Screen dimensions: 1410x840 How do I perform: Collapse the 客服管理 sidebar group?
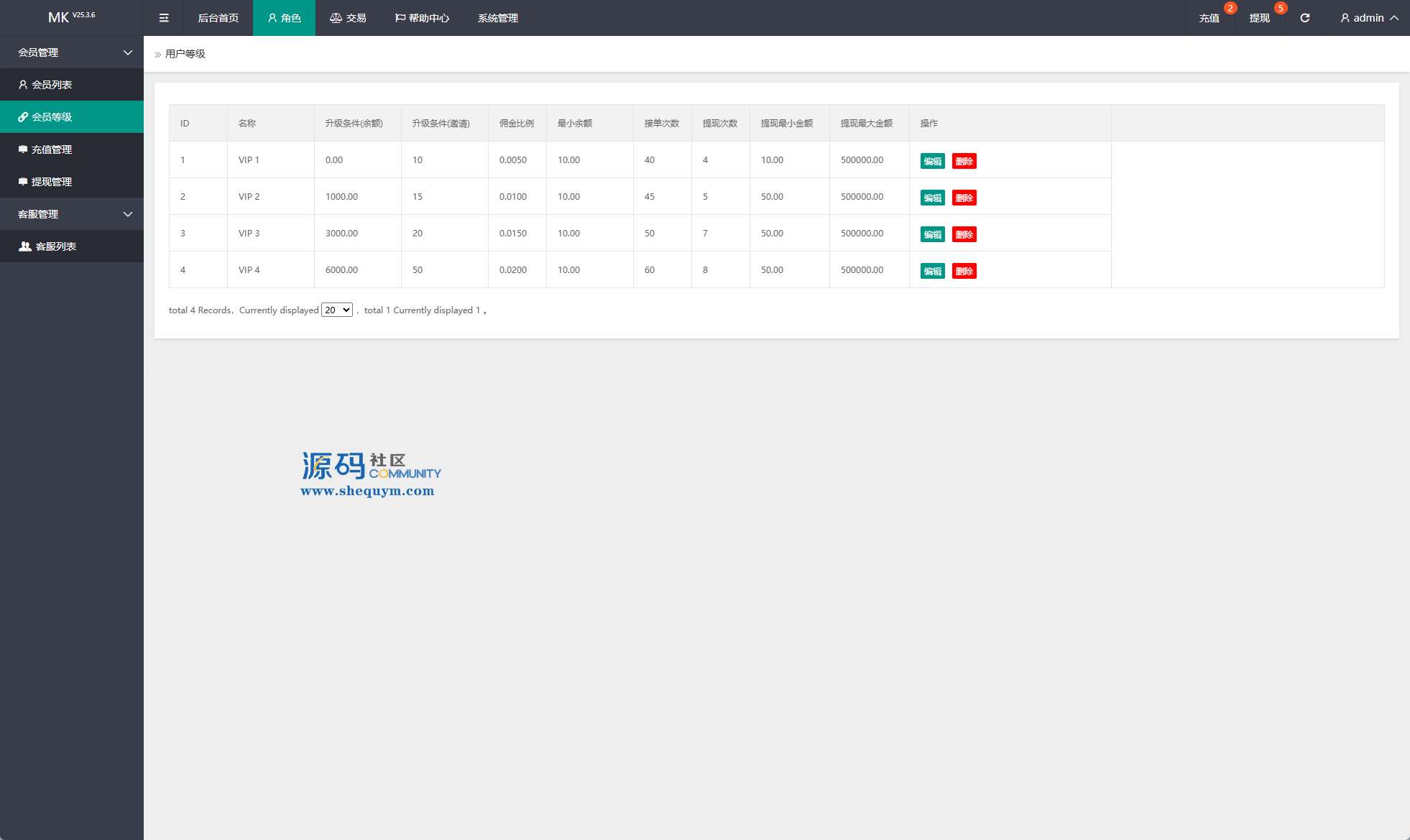(x=72, y=214)
